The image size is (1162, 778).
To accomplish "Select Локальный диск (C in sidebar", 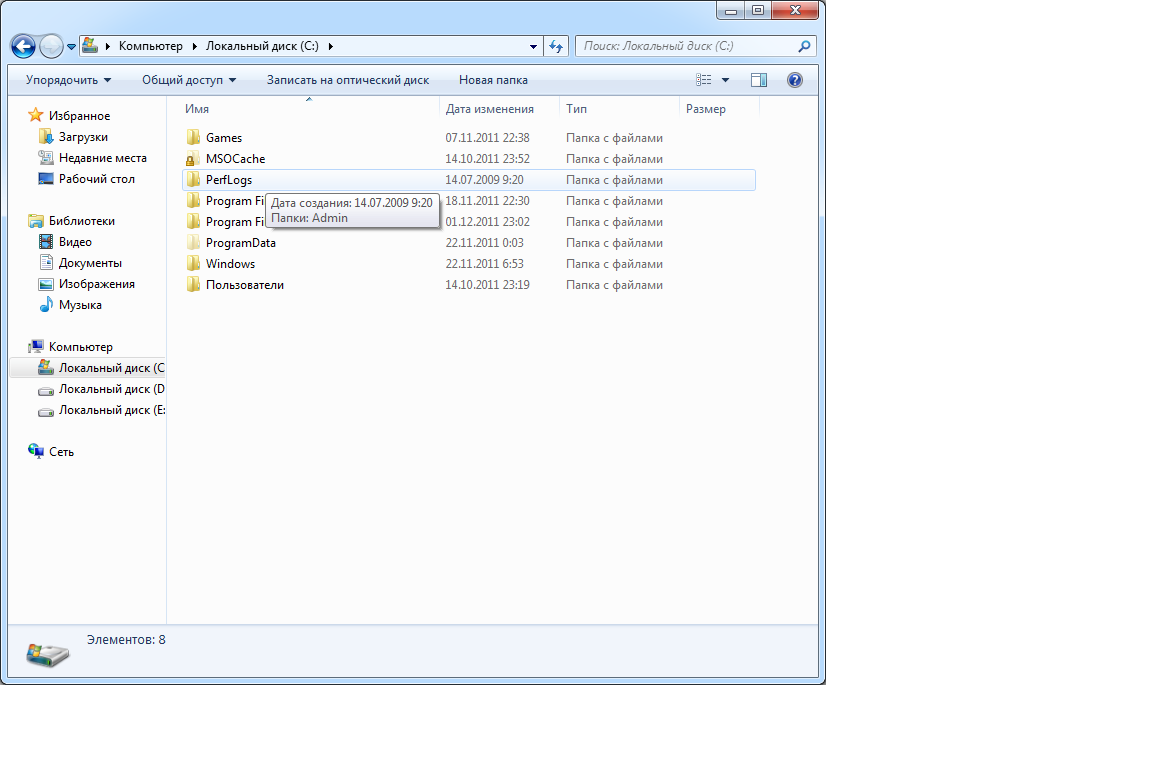I will (111, 368).
